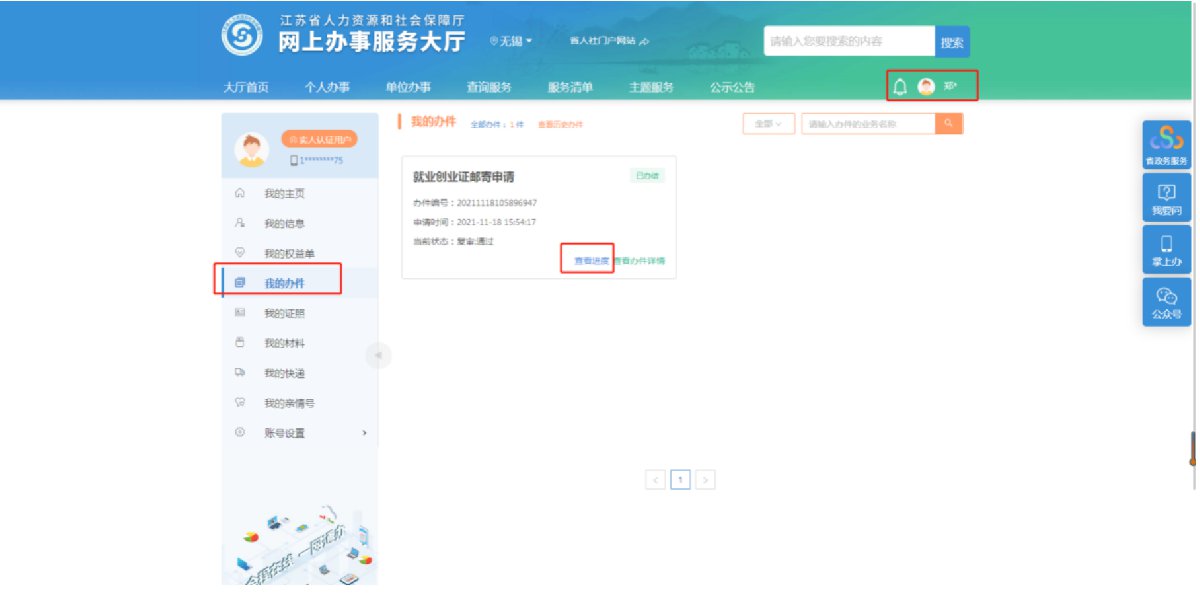Open the user avatar in top bar
The image size is (1200, 596).
926,87
